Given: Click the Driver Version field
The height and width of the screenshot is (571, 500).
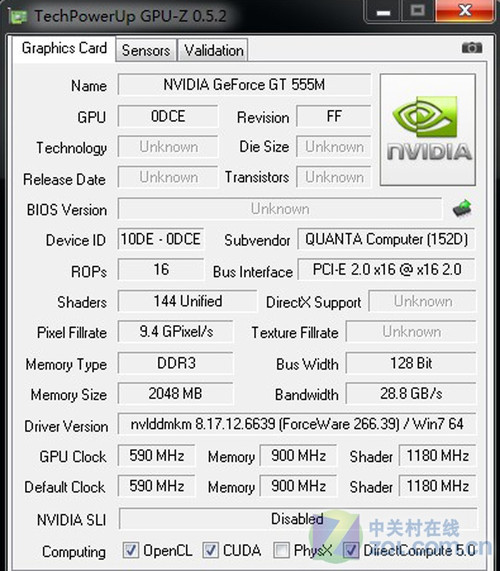Looking at the screenshot, I should pos(297,424).
